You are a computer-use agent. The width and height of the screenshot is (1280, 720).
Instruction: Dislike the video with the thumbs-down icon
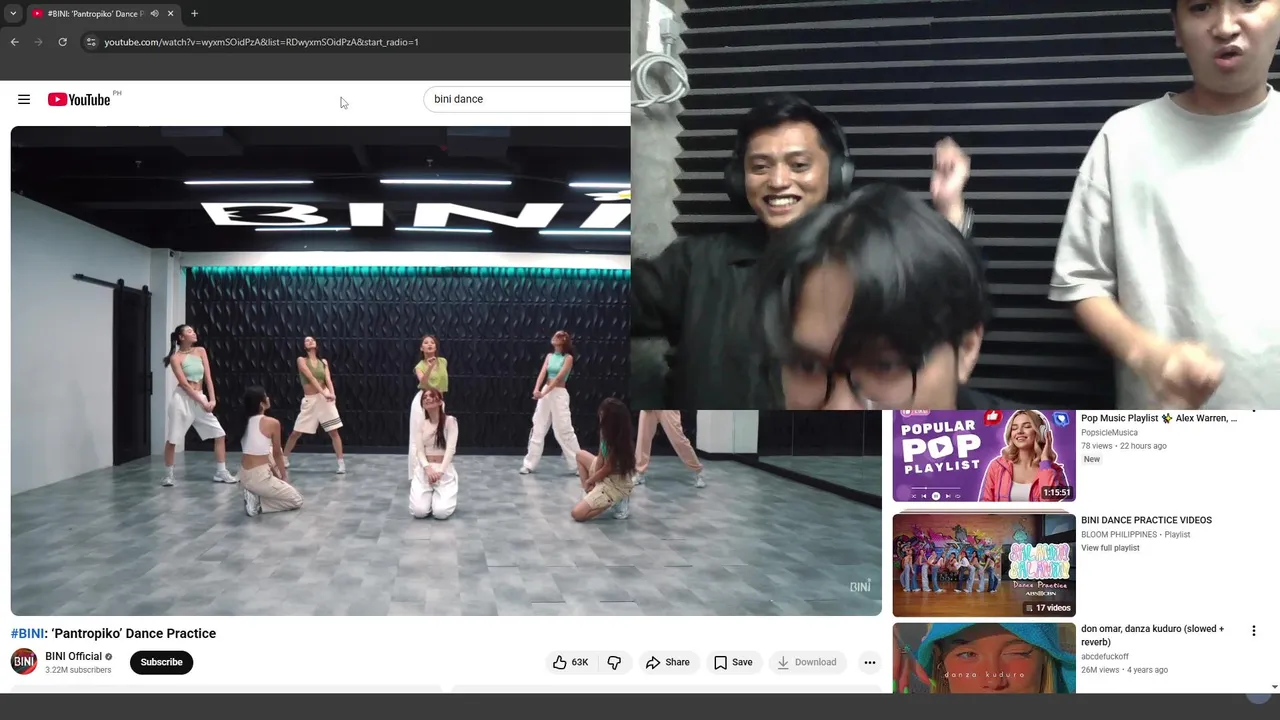(x=614, y=662)
